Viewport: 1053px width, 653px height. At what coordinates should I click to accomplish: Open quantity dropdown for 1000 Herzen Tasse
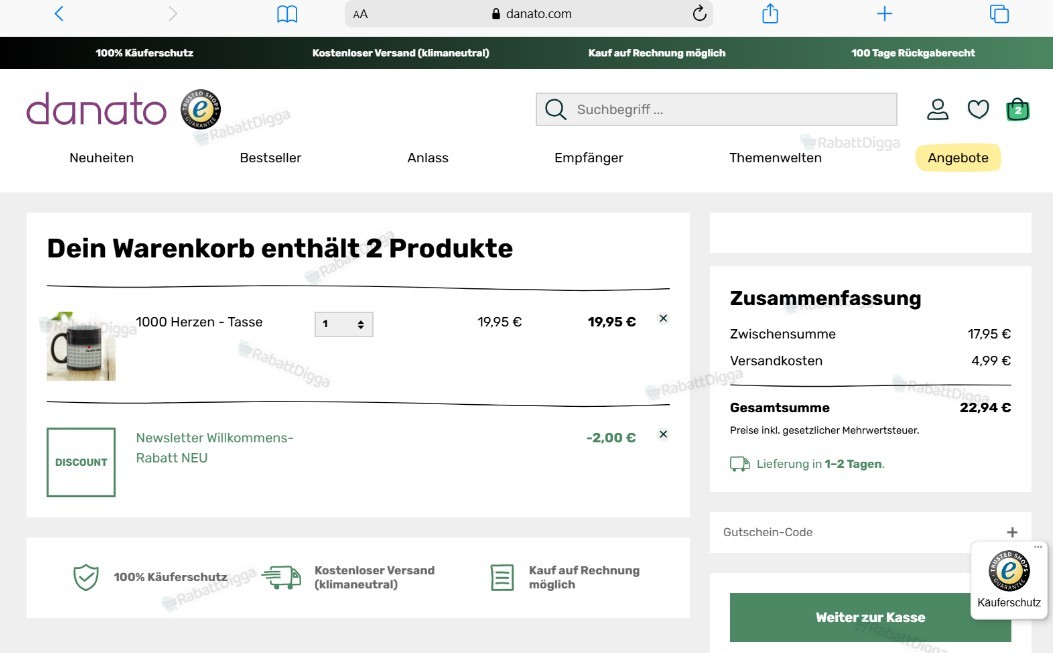344,324
